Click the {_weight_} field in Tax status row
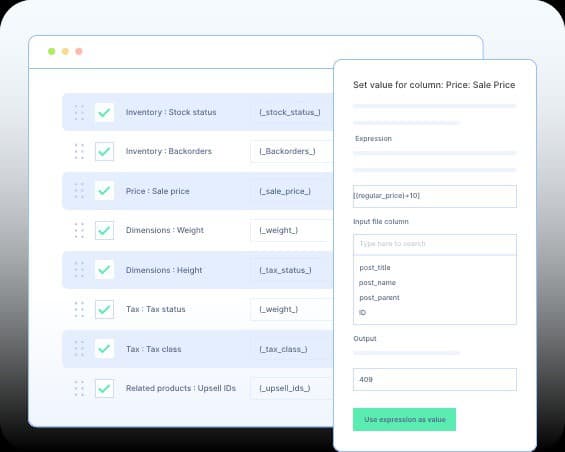 point(292,309)
